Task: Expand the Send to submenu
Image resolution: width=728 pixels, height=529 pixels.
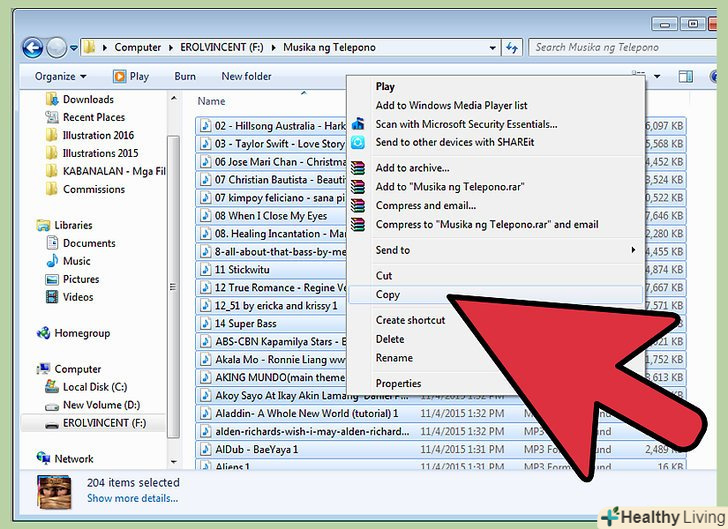Action: (x=496, y=250)
